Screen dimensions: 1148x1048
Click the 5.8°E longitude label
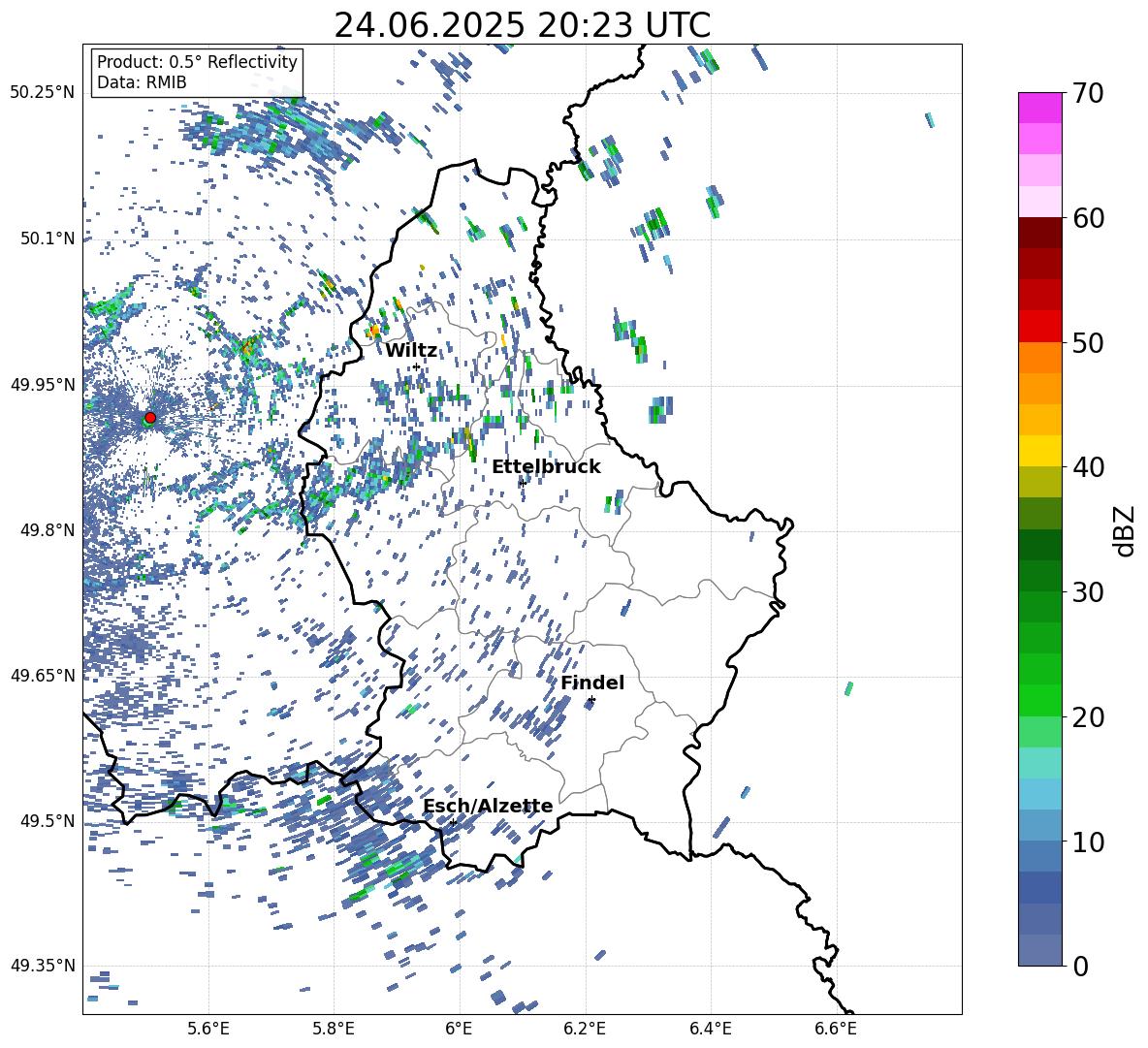click(x=334, y=1029)
